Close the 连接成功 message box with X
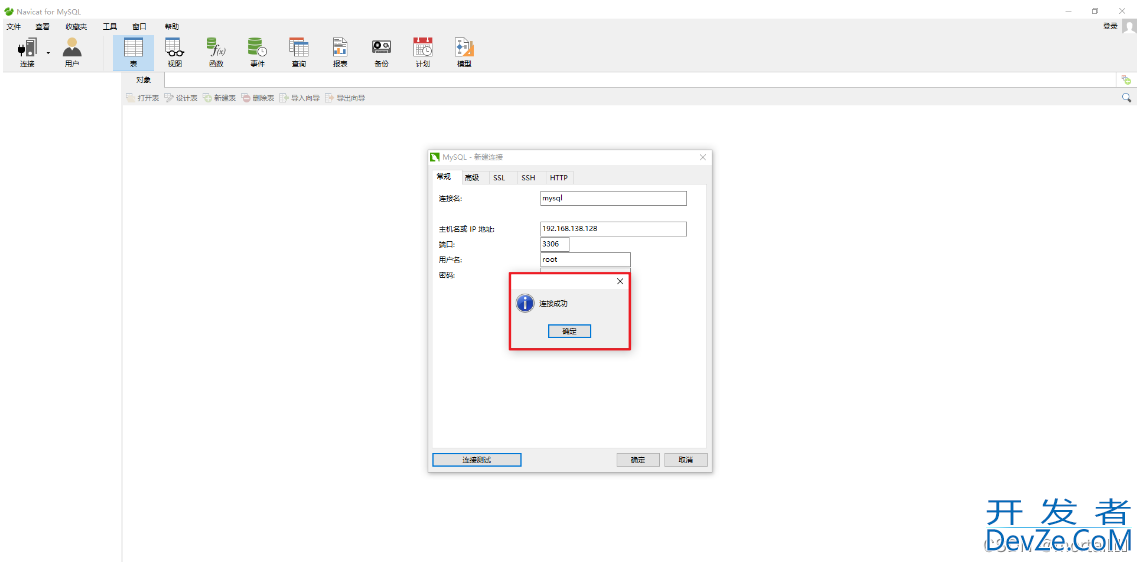Viewport: 1142px width, 562px height. coord(620,281)
